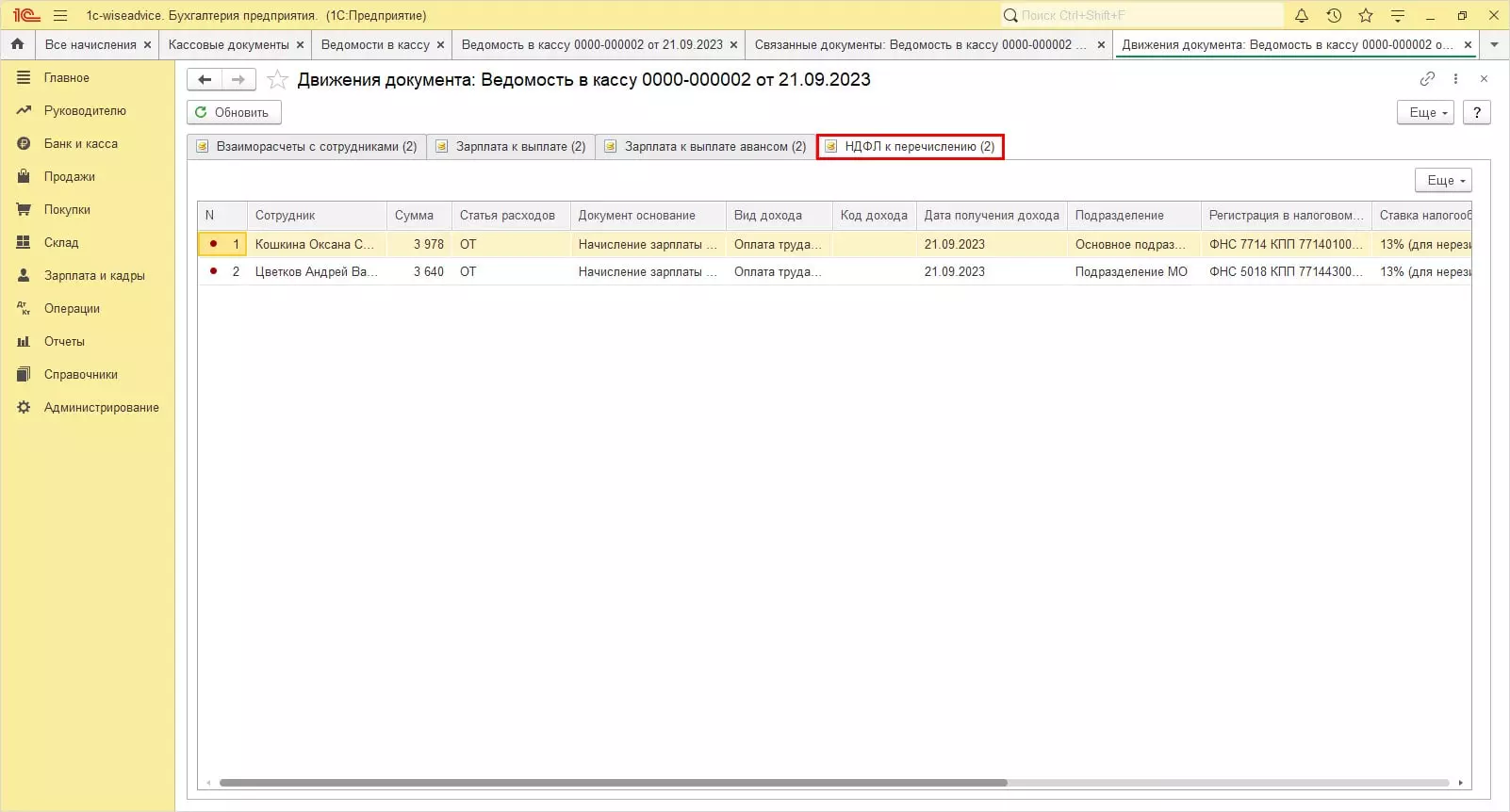Screen dimensions: 1510x812
Task: Click the back navigation arrow
Action: coord(205,80)
